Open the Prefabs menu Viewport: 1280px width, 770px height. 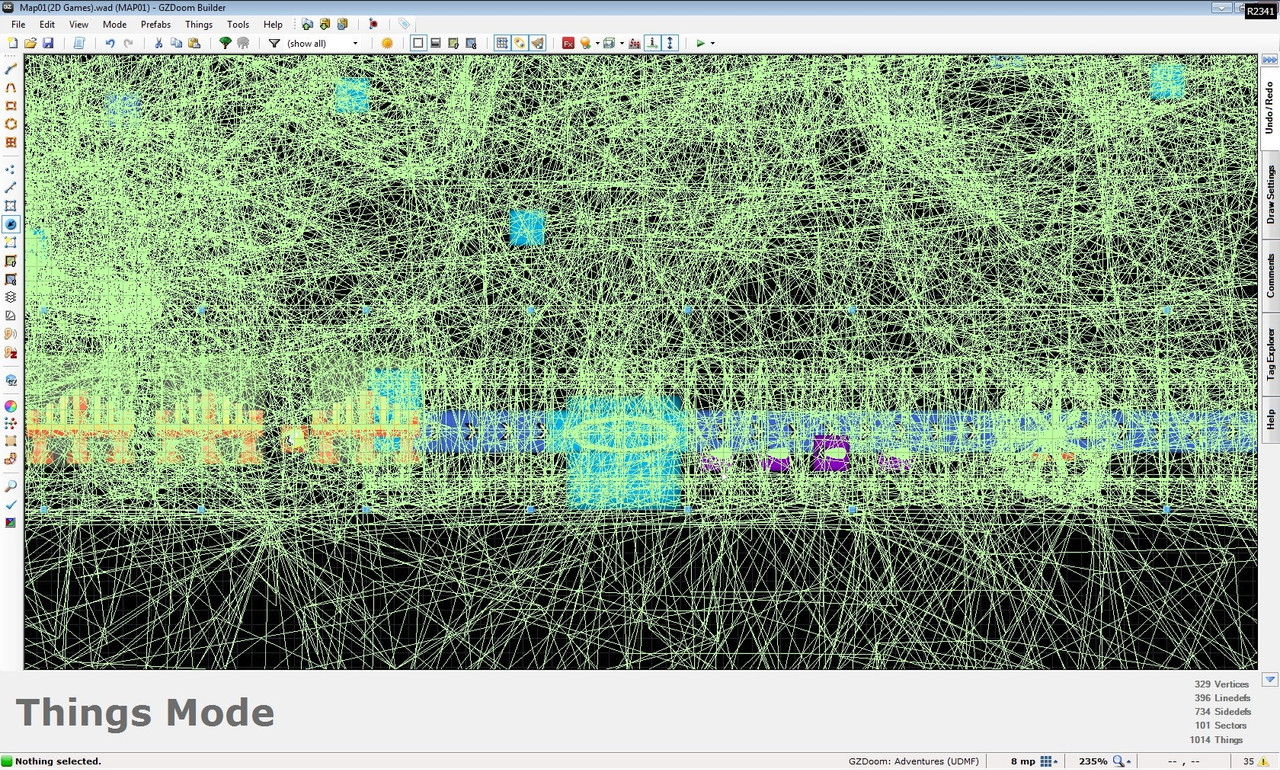click(155, 24)
